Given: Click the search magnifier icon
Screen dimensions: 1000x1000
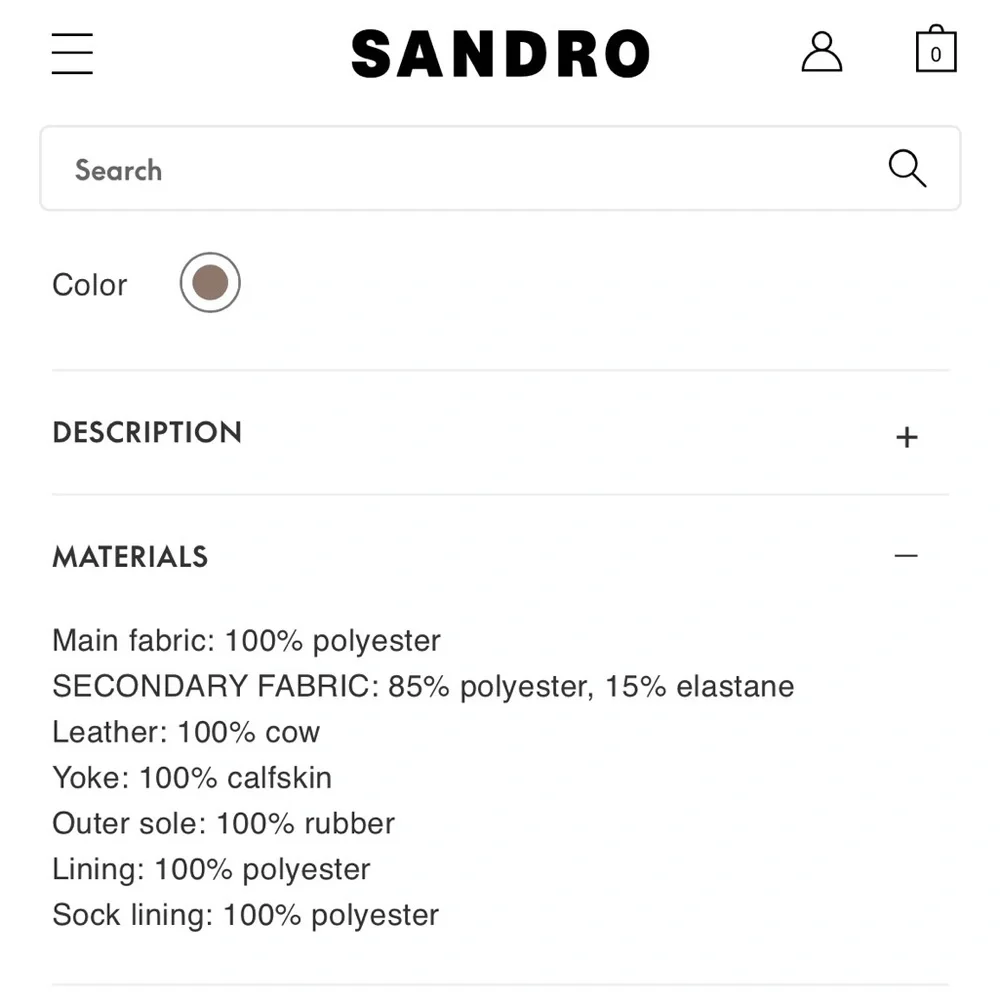Looking at the screenshot, I should pyautogui.click(x=906, y=169).
